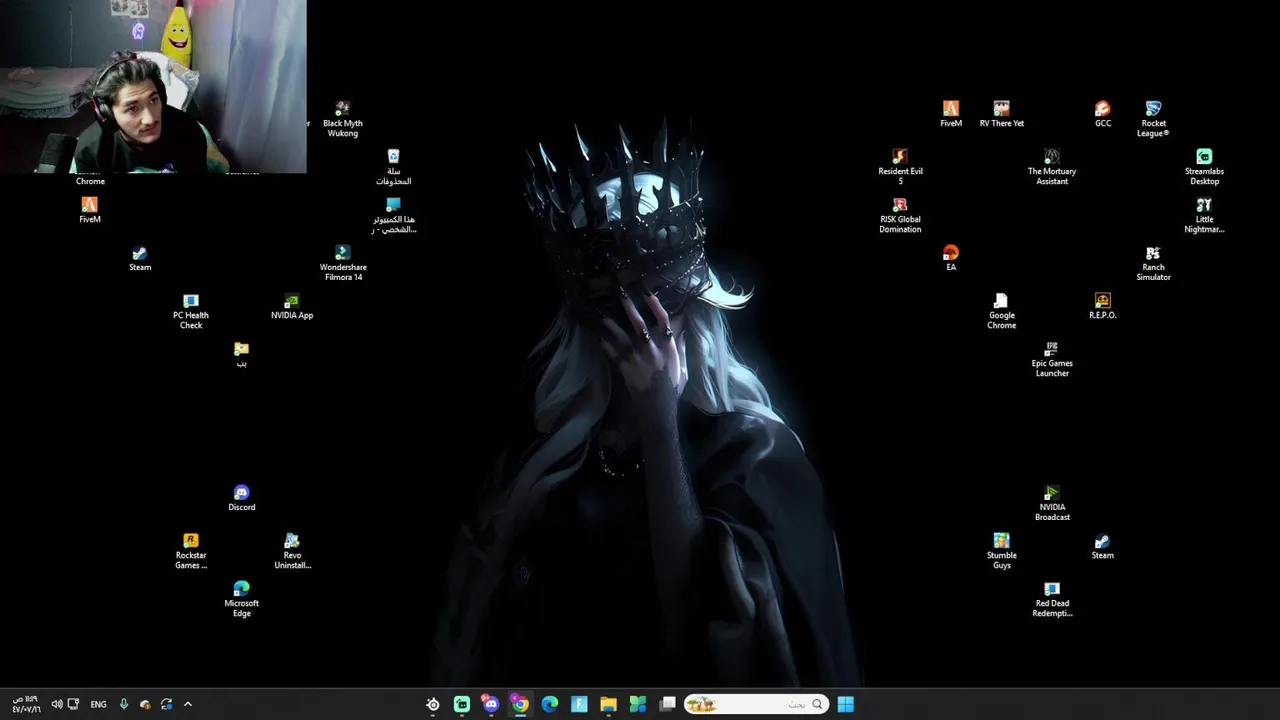The image size is (1280, 720).
Task: Open Discord from the taskbar
Action: [491, 704]
